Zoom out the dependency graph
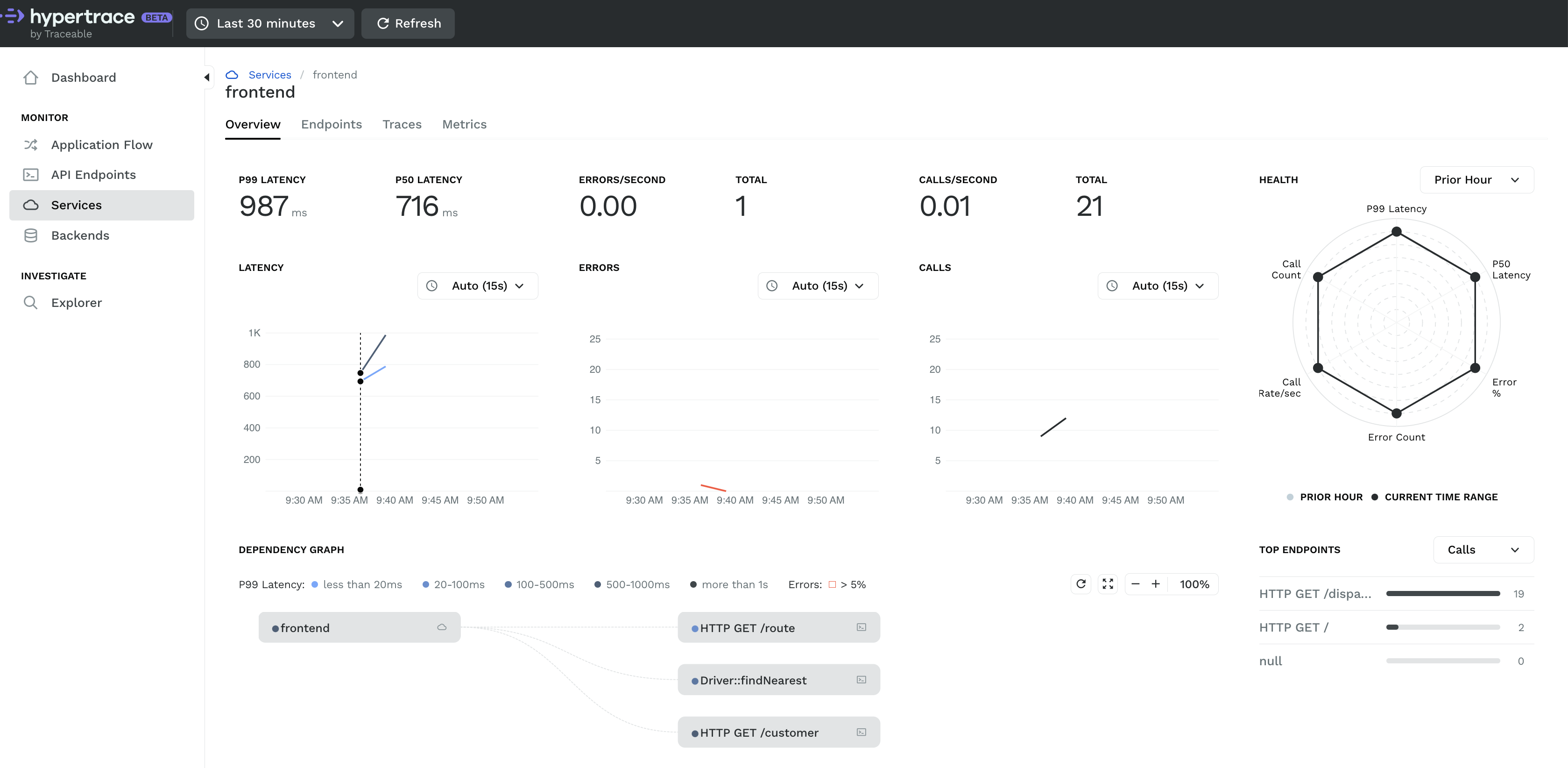The width and height of the screenshot is (1568, 768). pos(1135,584)
